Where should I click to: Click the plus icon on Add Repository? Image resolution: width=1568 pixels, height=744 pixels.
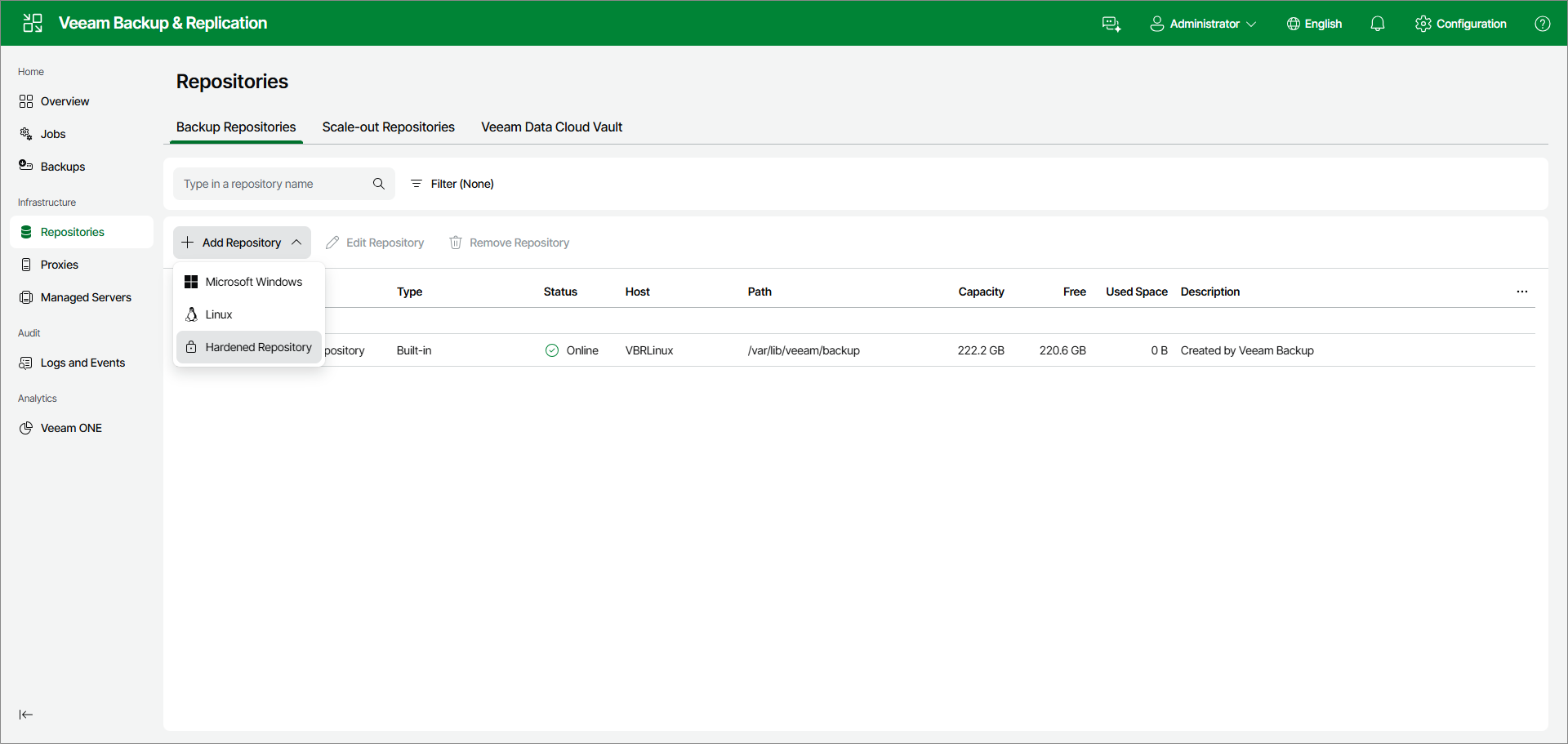point(188,243)
